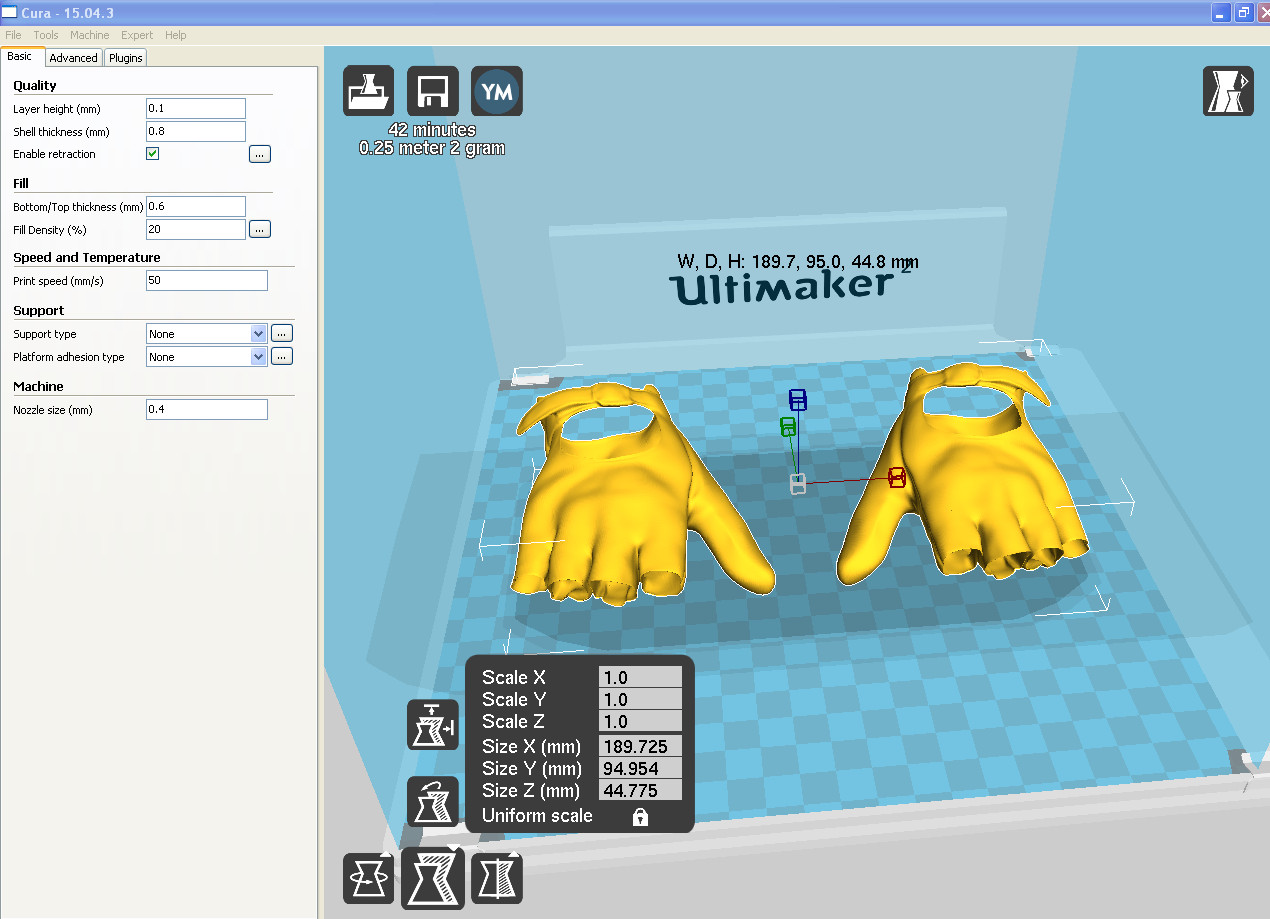Switch to the Advanced tab

[x=74, y=58]
